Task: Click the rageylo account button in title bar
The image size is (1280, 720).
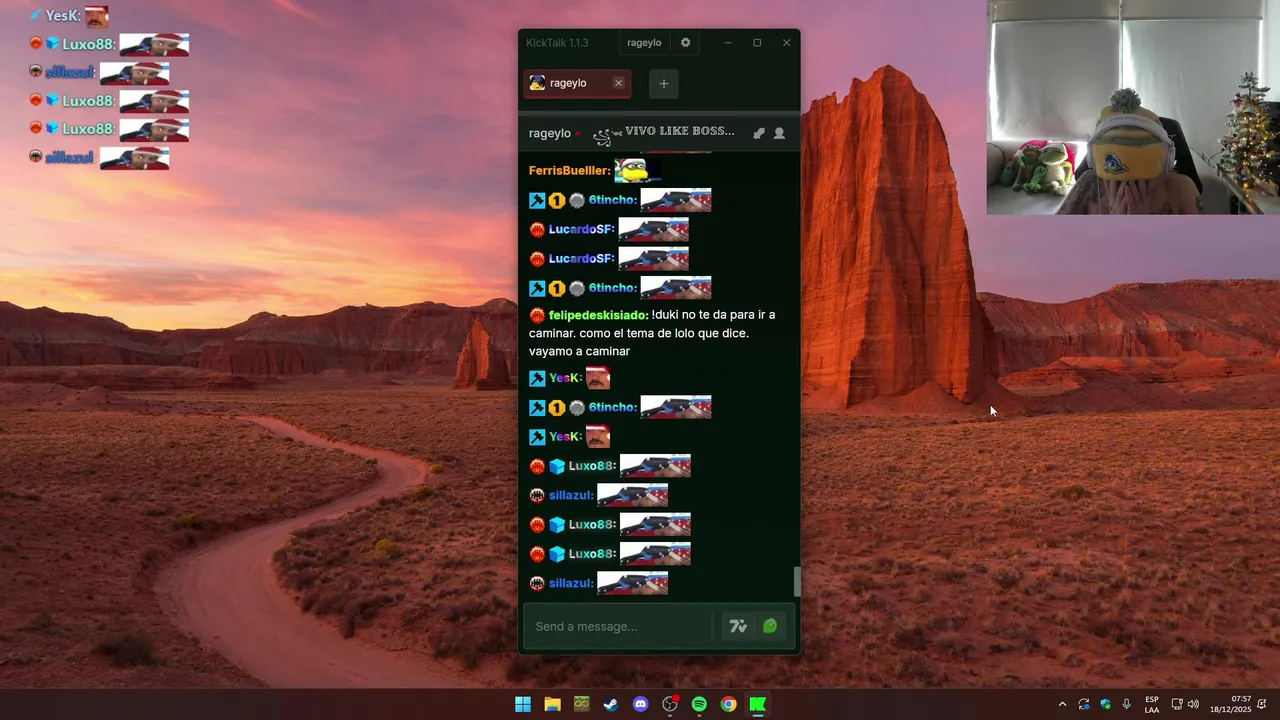Action: tap(644, 43)
